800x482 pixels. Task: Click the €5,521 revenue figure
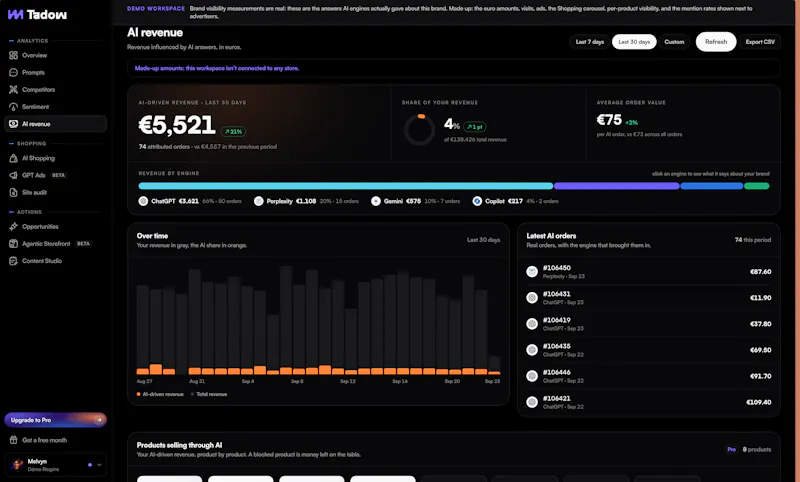(x=177, y=125)
